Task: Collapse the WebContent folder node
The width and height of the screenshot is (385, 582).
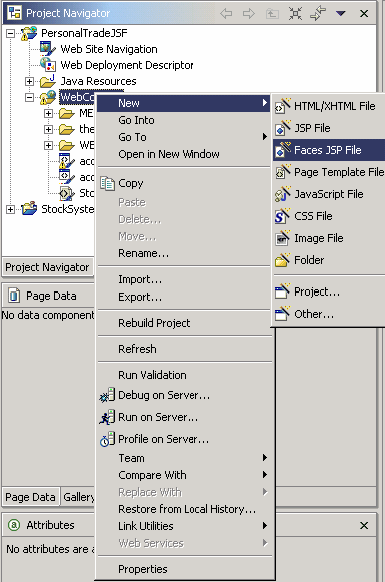Action: coord(29,97)
